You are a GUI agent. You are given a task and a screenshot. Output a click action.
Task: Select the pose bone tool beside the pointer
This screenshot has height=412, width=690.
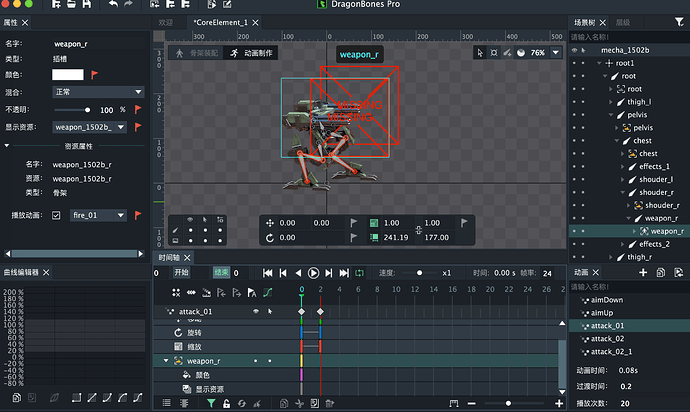click(x=494, y=53)
